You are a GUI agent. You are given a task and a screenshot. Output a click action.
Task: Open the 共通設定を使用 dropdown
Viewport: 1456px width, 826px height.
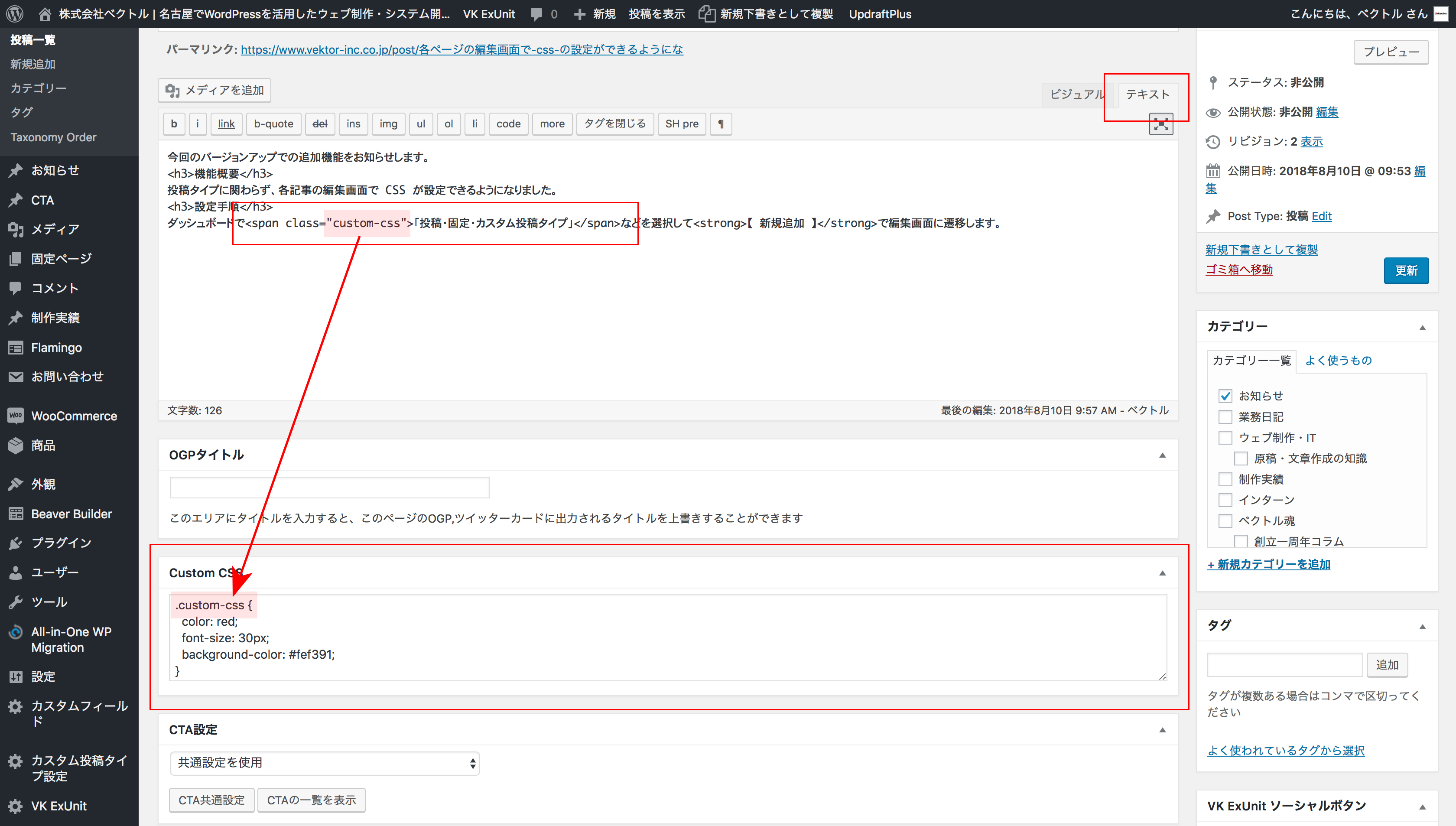(325, 763)
